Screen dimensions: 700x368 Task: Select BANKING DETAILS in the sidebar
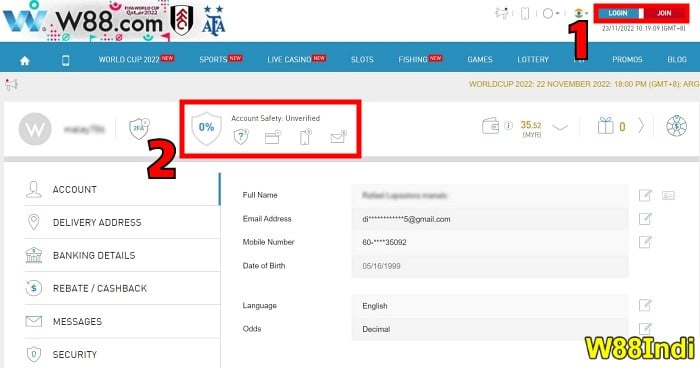[x=122, y=255]
